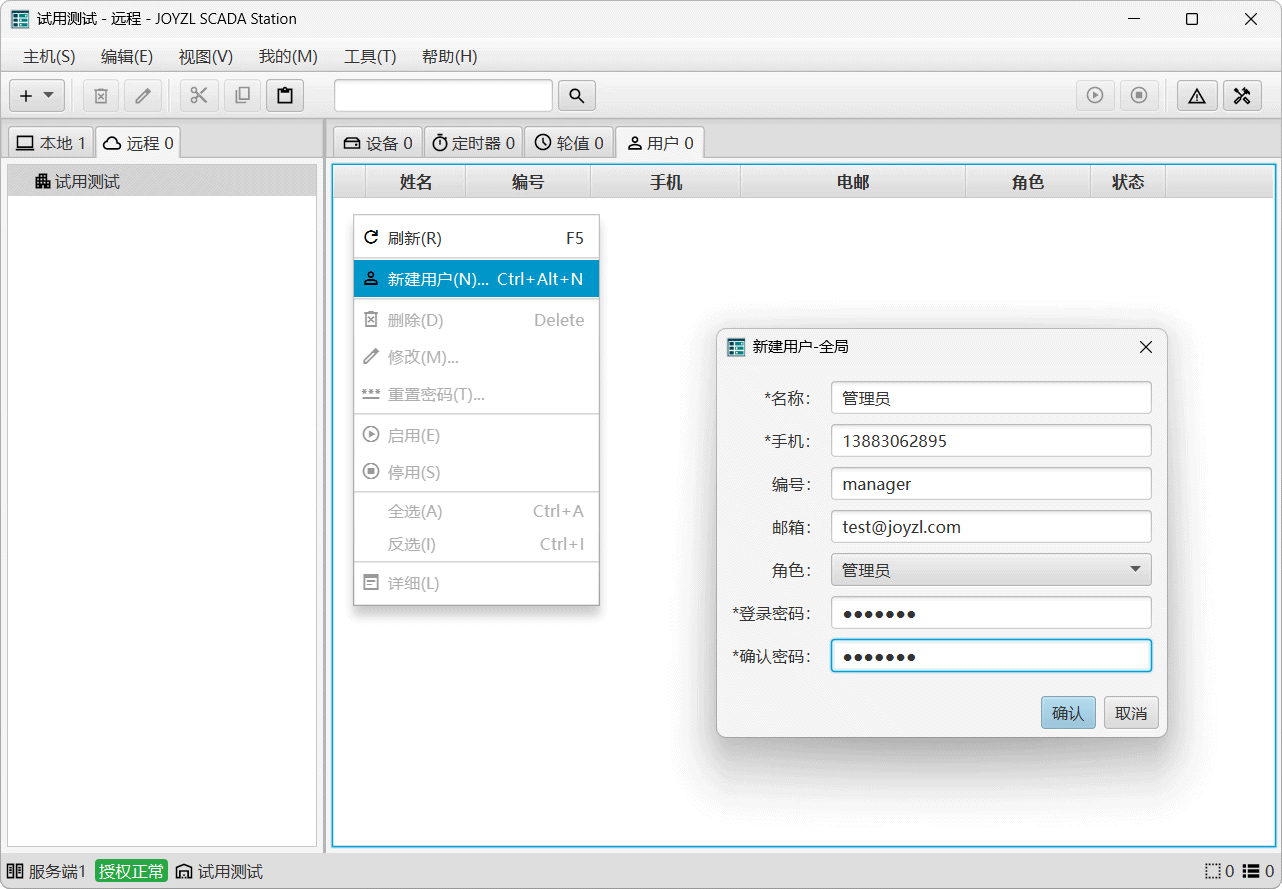Click the 确认 button
The image size is (1282, 889).
click(1068, 713)
